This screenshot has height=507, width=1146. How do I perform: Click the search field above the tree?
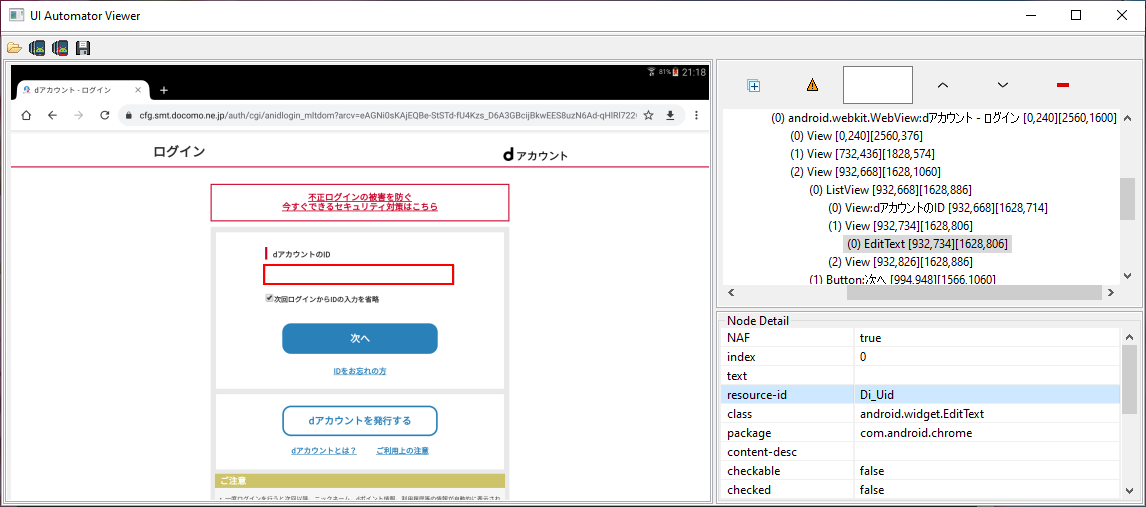tap(878, 85)
